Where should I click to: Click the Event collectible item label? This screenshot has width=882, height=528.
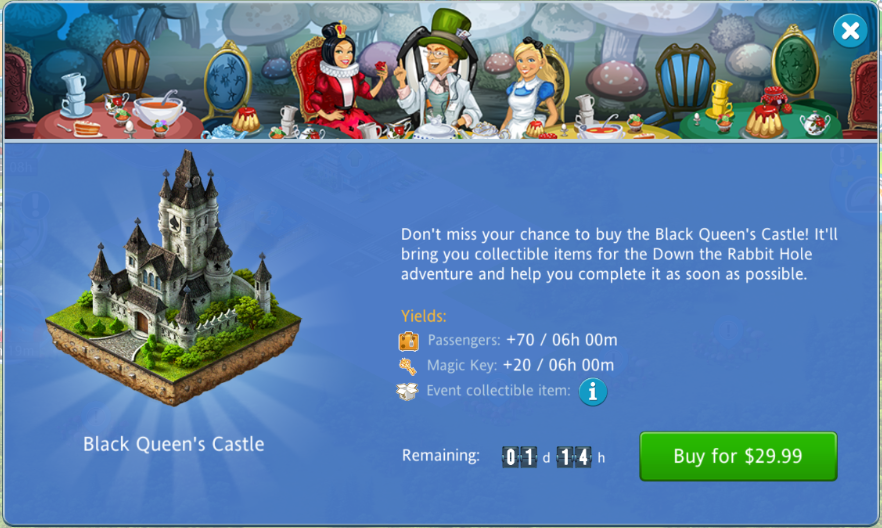pyautogui.click(x=498, y=391)
